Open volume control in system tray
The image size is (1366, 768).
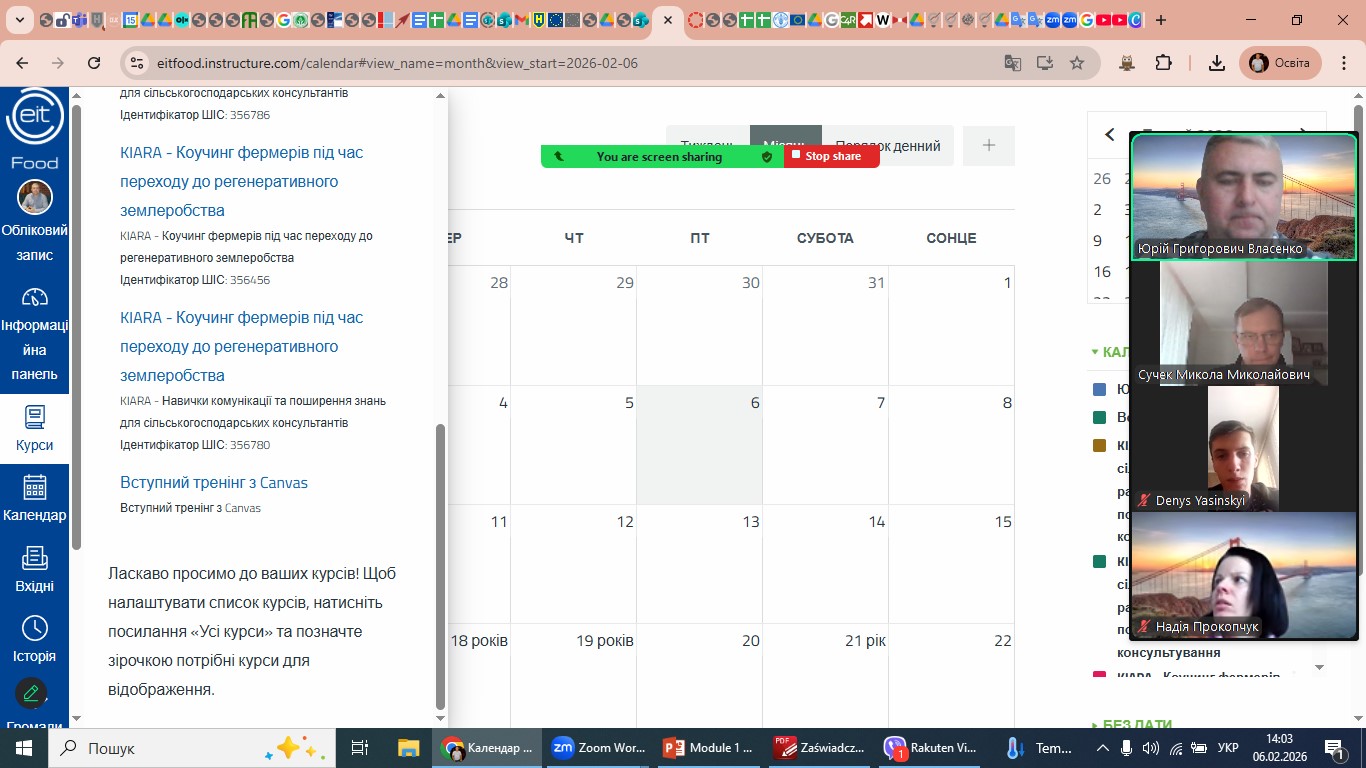[x=1151, y=748]
